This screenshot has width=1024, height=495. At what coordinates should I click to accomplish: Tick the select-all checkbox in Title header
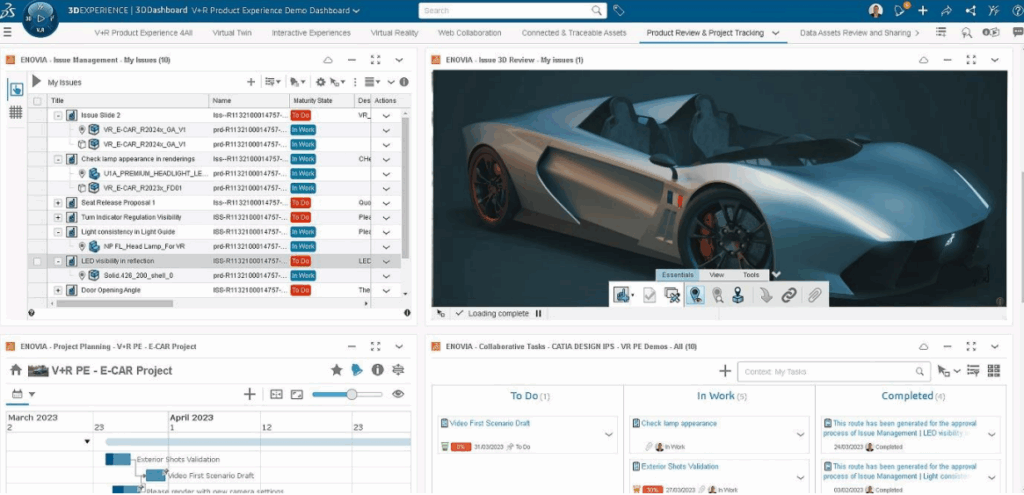(37, 101)
